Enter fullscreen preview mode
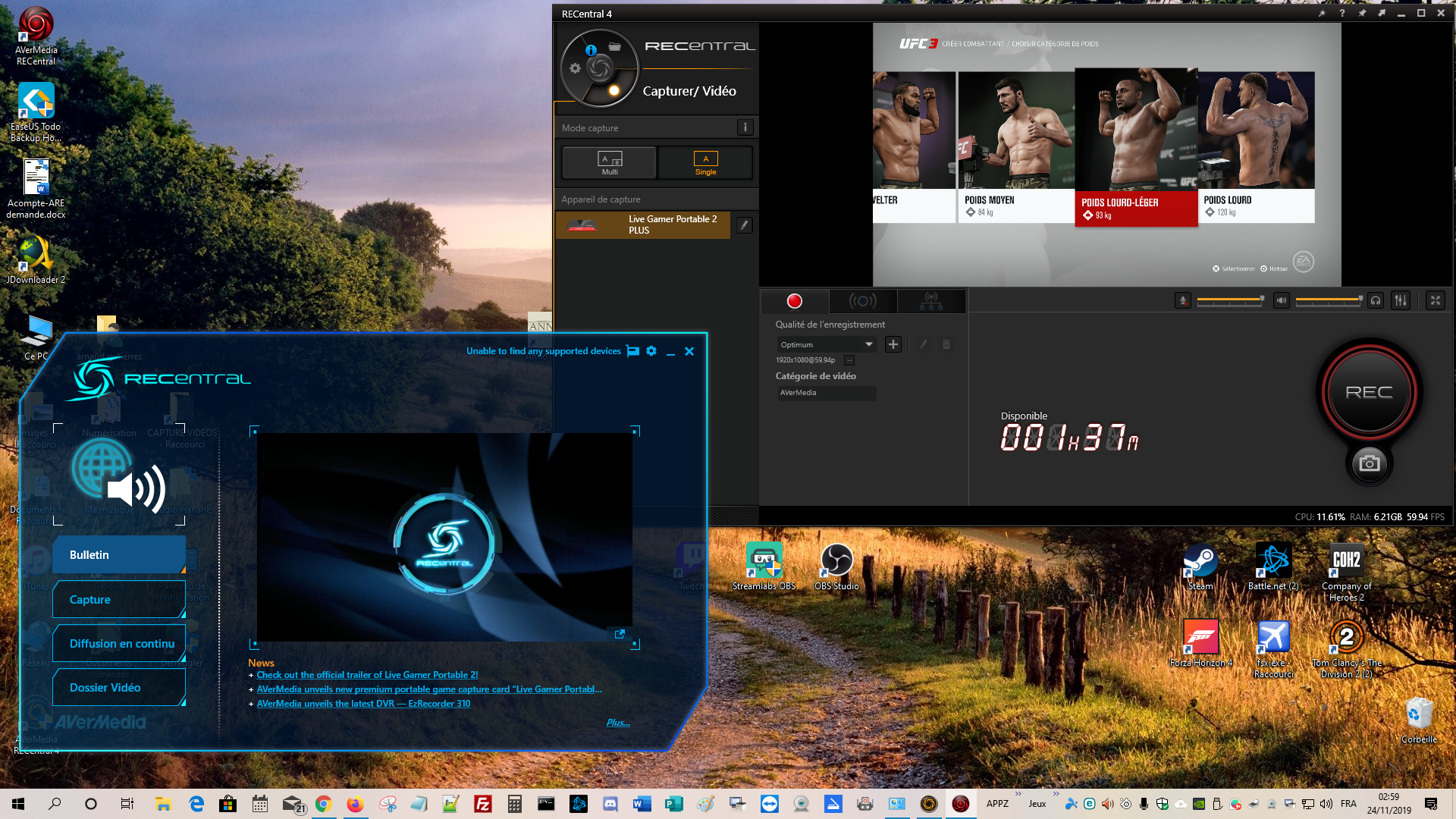 click(1435, 300)
